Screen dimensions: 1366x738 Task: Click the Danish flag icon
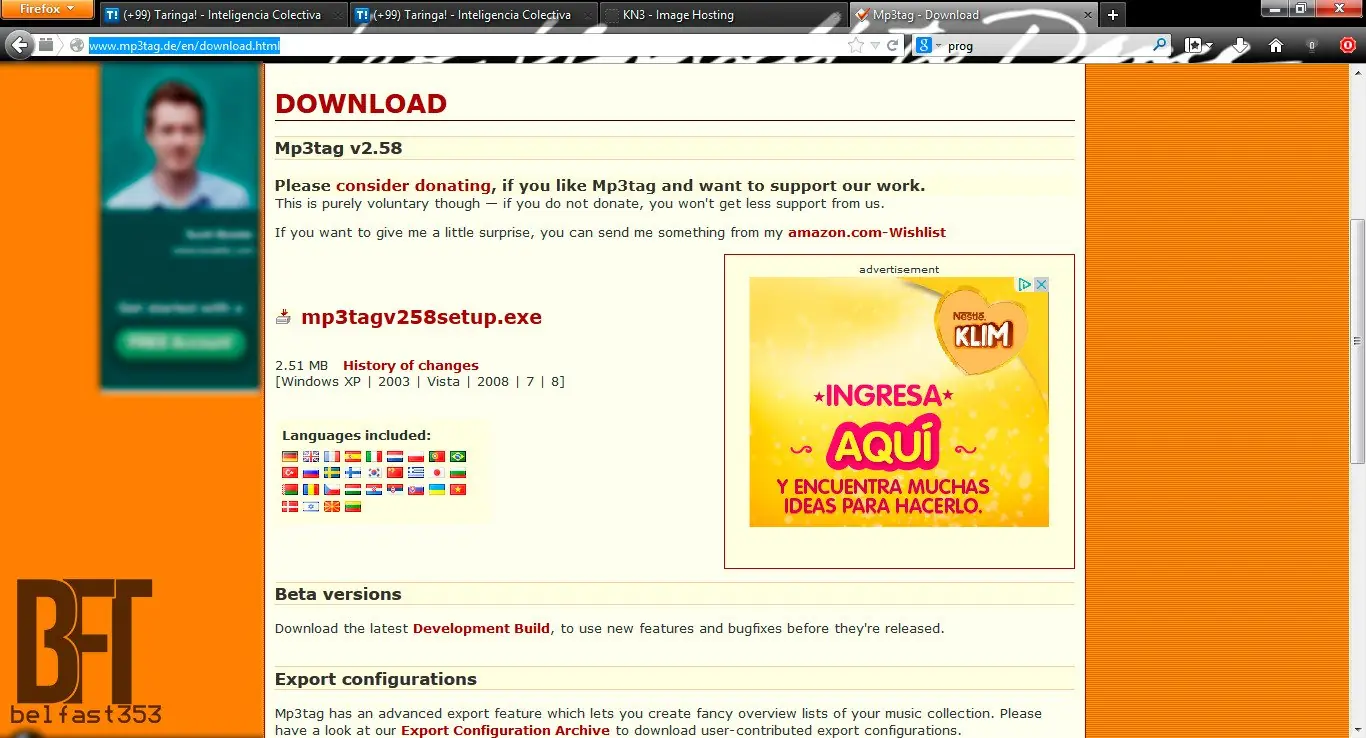coord(290,506)
